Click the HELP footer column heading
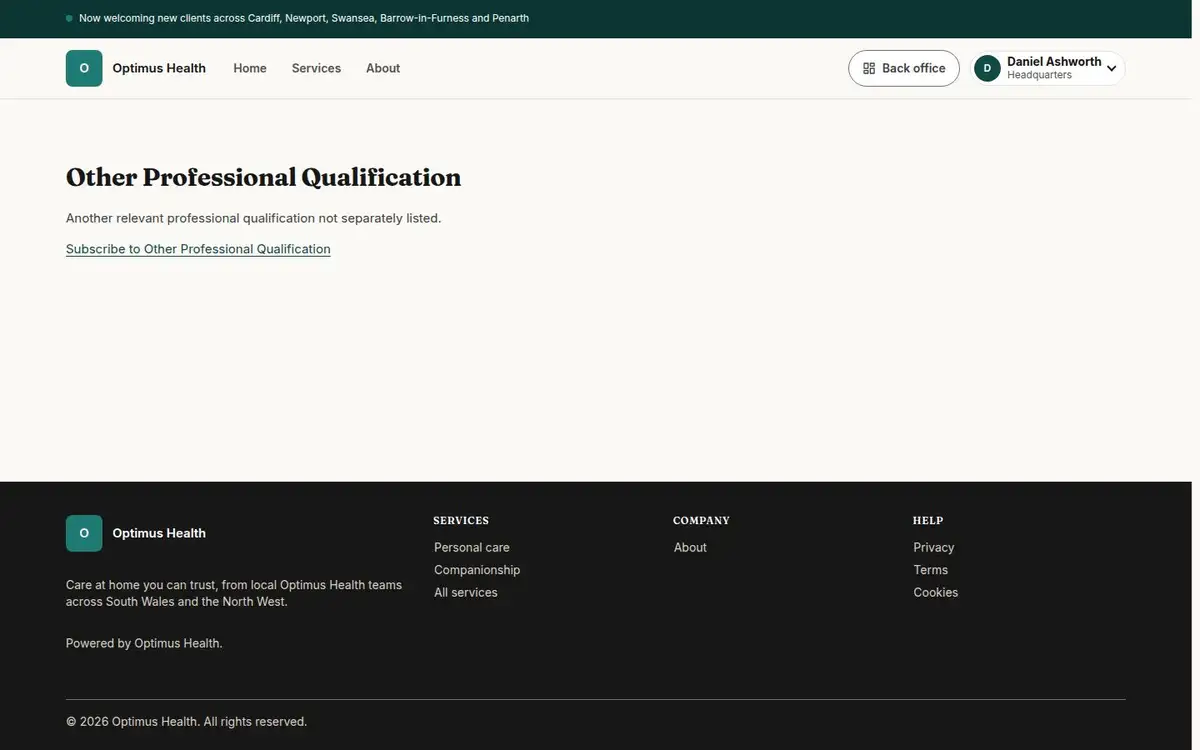This screenshot has height=750, width=1200. (928, 520)
